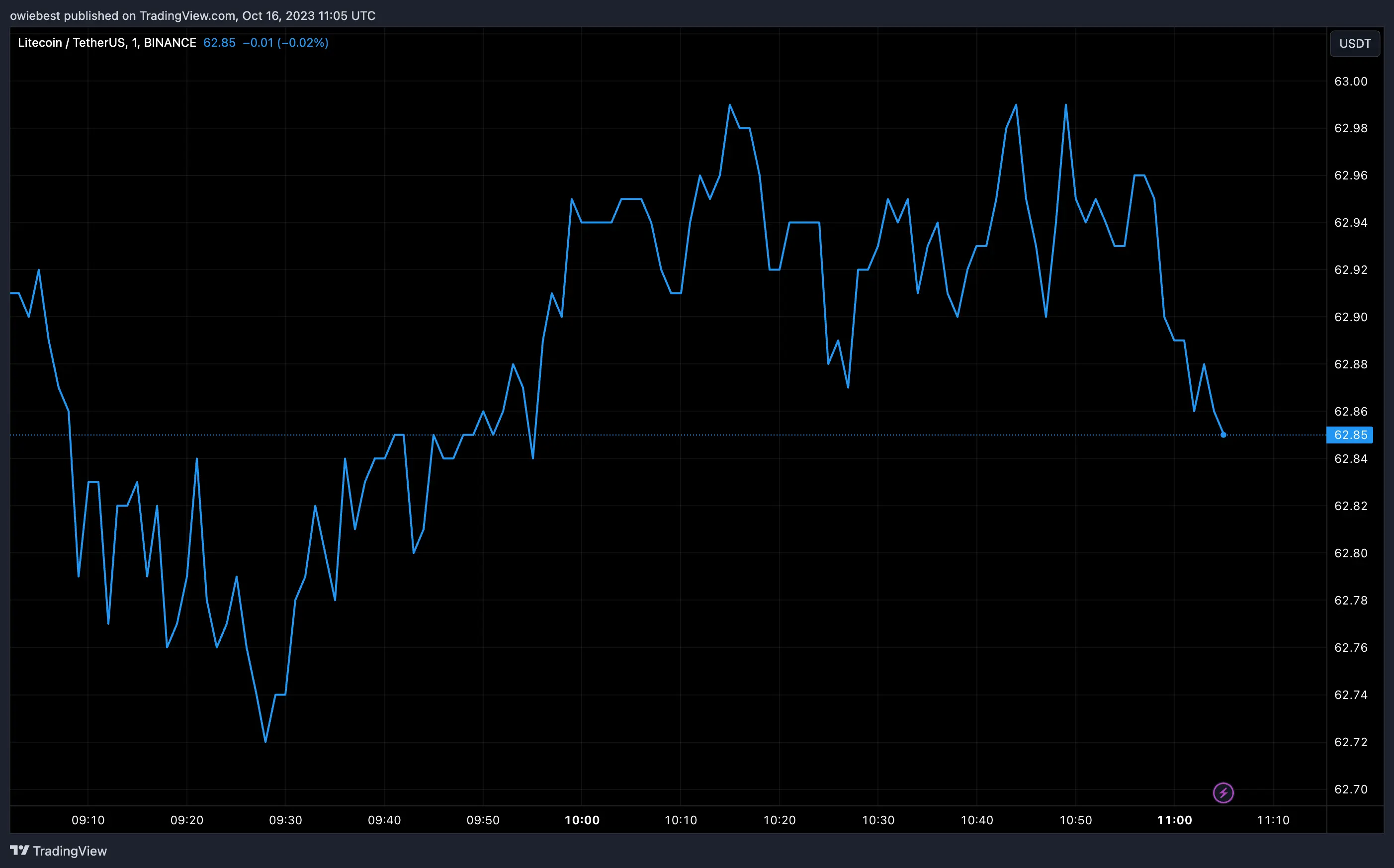Click the 62.85 value in the legend
This screenshot has height=868, width=1394.
tap(219, 42)
